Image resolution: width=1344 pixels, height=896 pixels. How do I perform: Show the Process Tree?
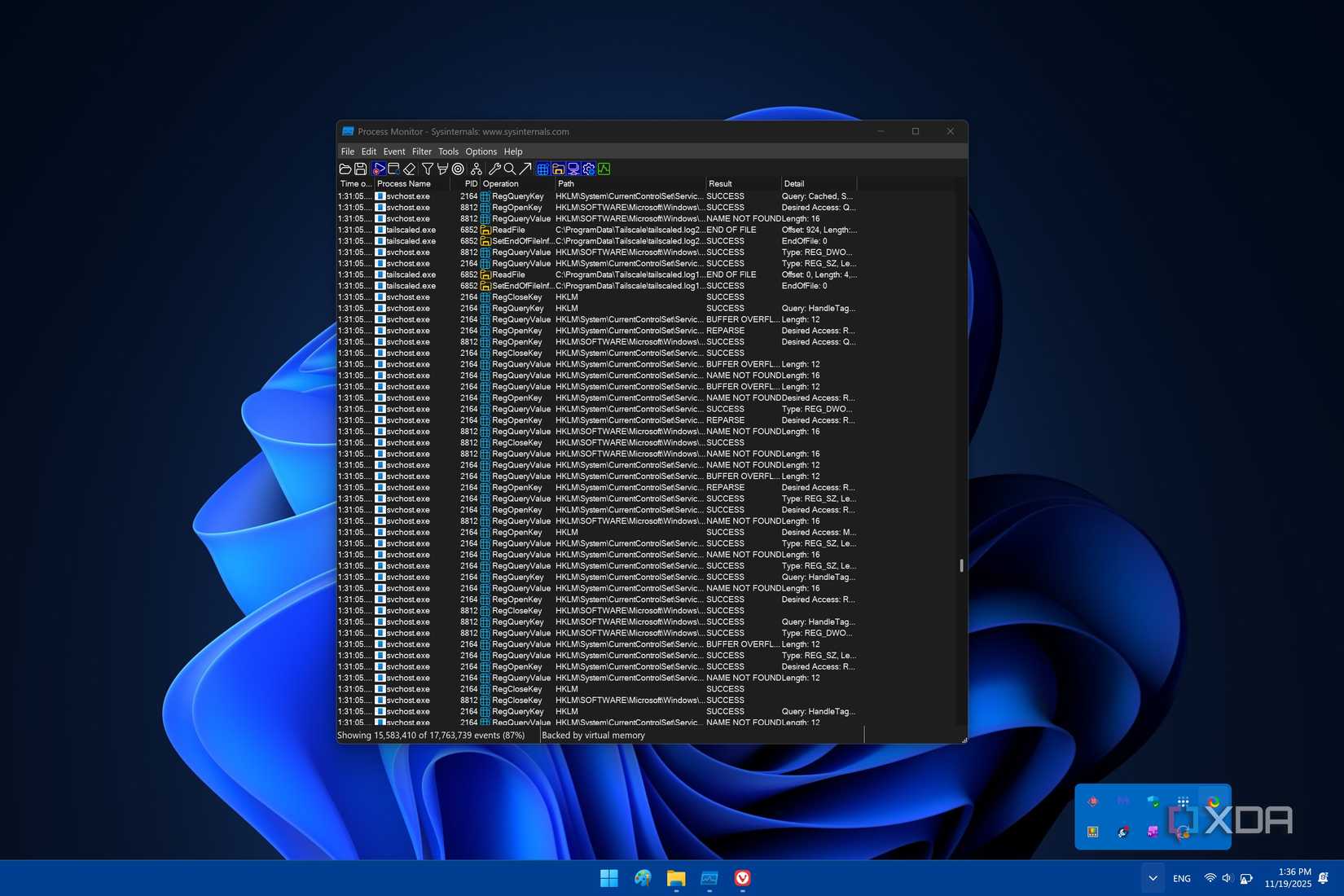pos(475,169)
